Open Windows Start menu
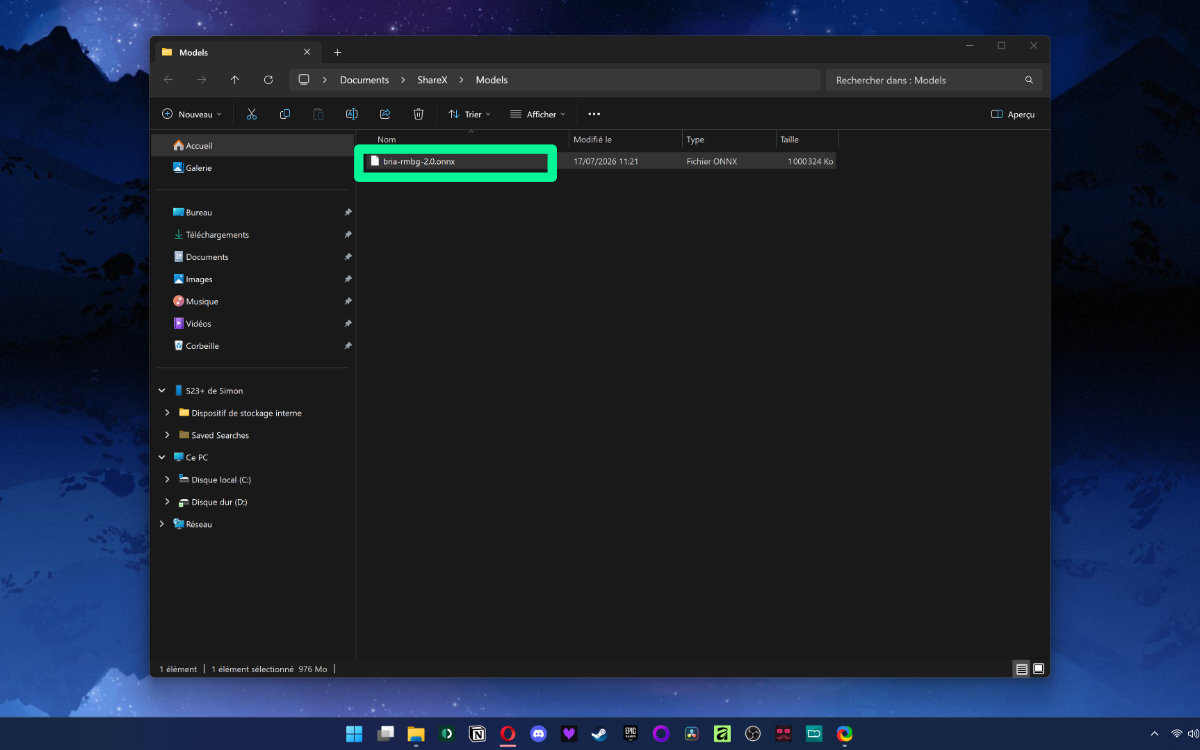The image size is (1200, 750). pos(354,734)
